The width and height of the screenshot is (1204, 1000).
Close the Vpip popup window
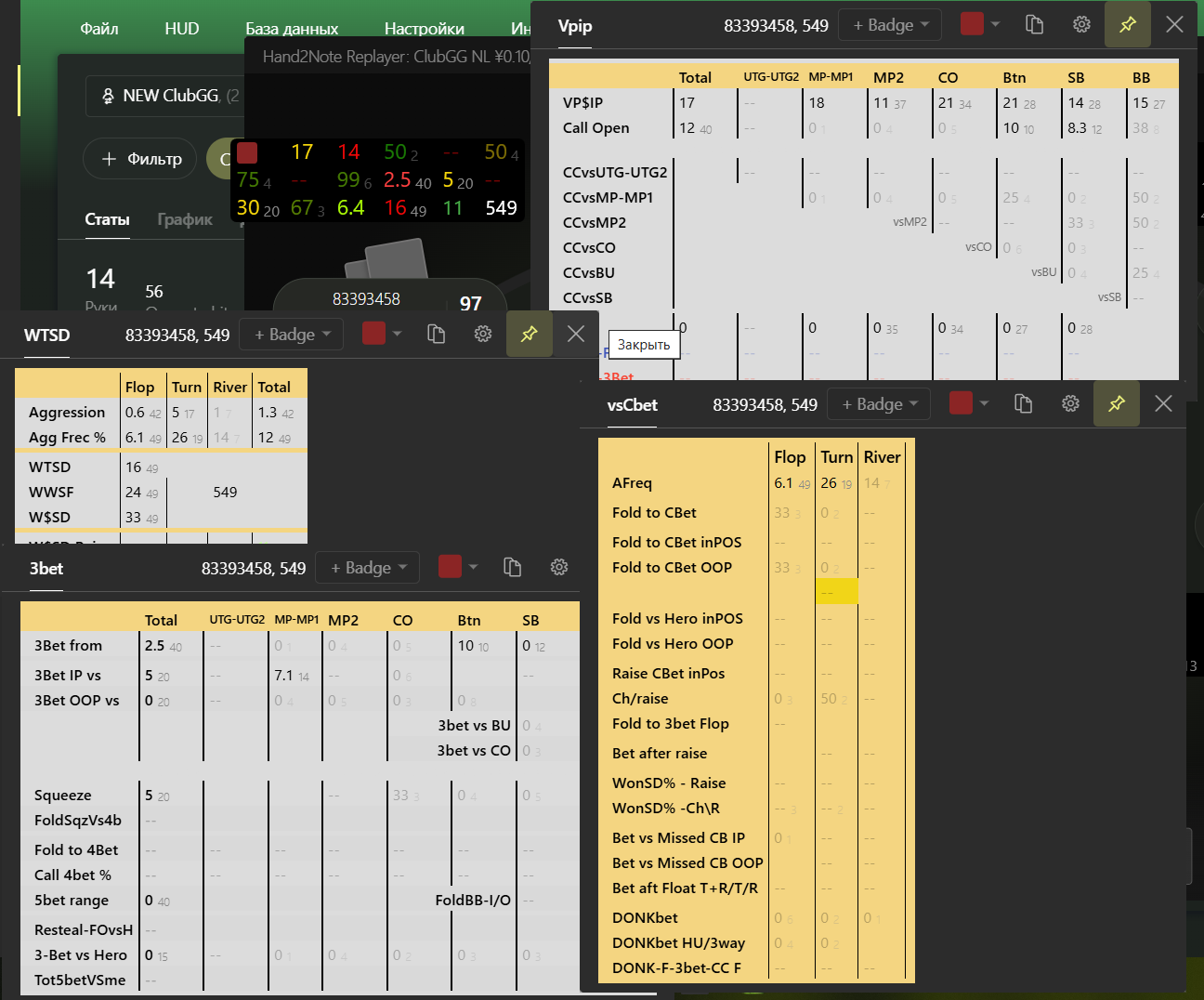[1174, 25]
